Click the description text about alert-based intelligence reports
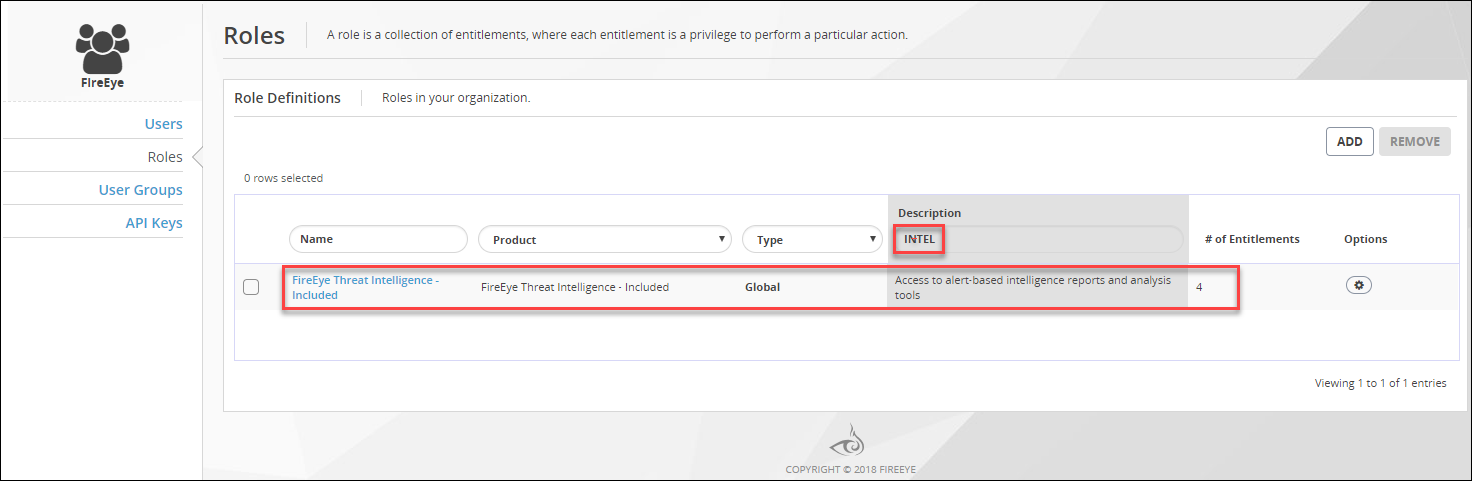This screenshot has width=1472, height=481. (x=1033, y=287)
